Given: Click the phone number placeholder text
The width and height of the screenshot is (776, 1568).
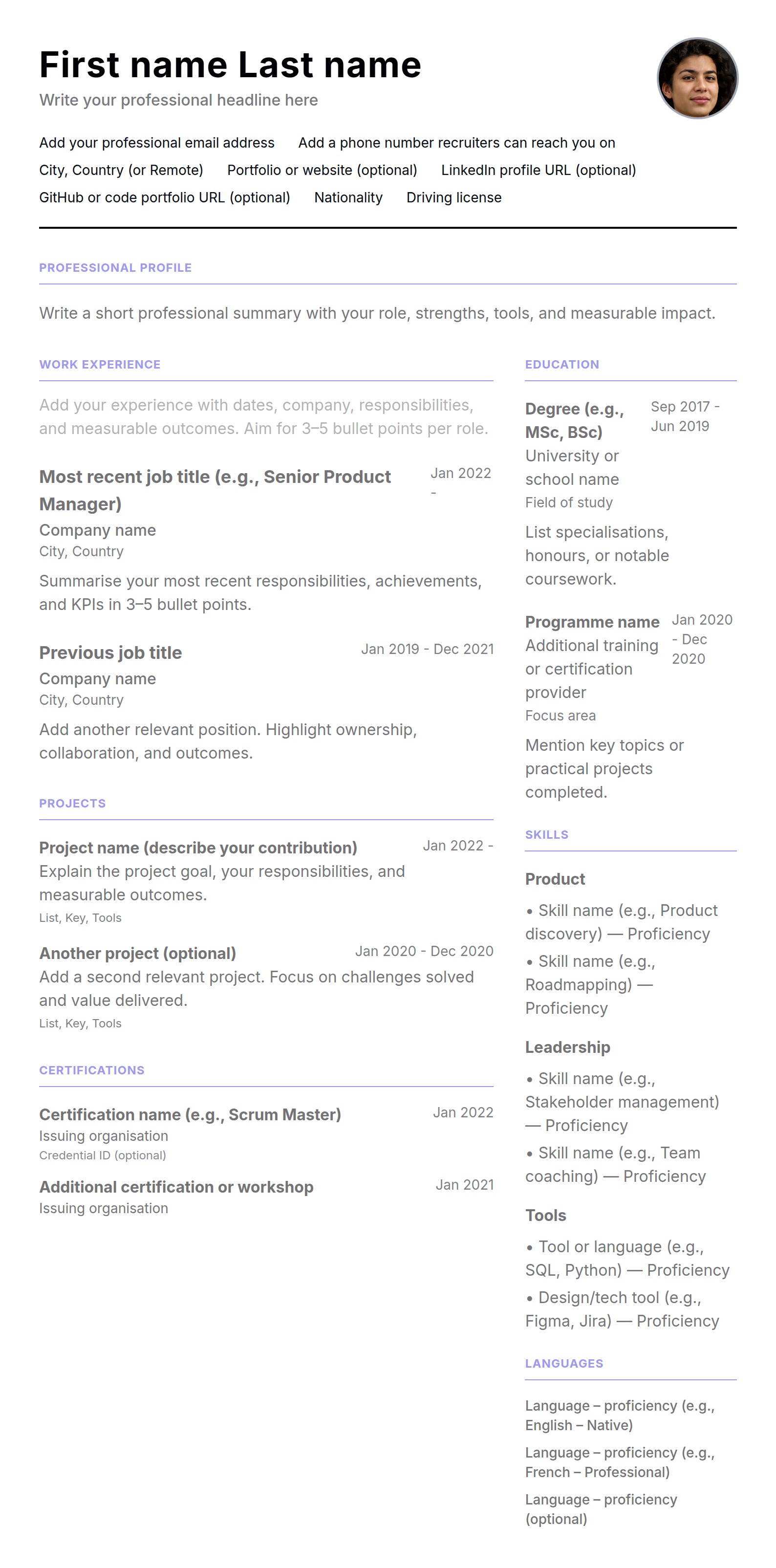Looking at the screenshot, I should (x=456, y=142).
